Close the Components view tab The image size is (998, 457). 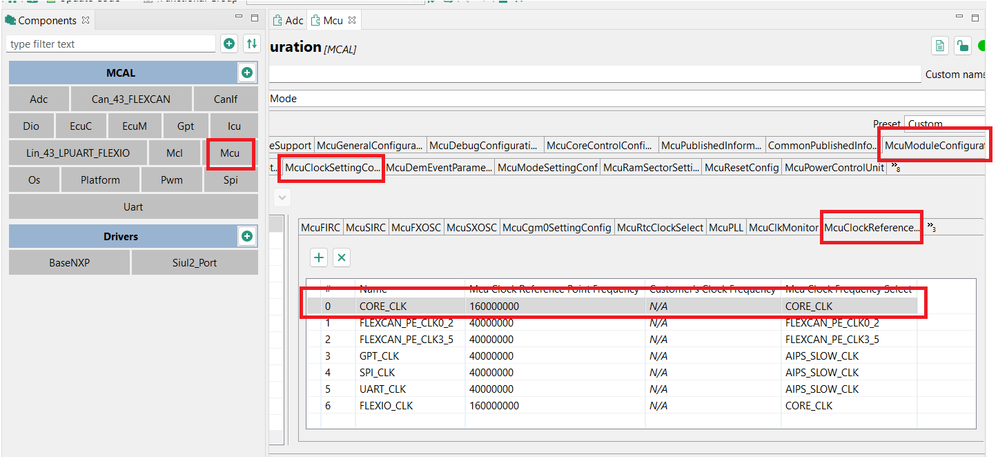tap(85, 20)
